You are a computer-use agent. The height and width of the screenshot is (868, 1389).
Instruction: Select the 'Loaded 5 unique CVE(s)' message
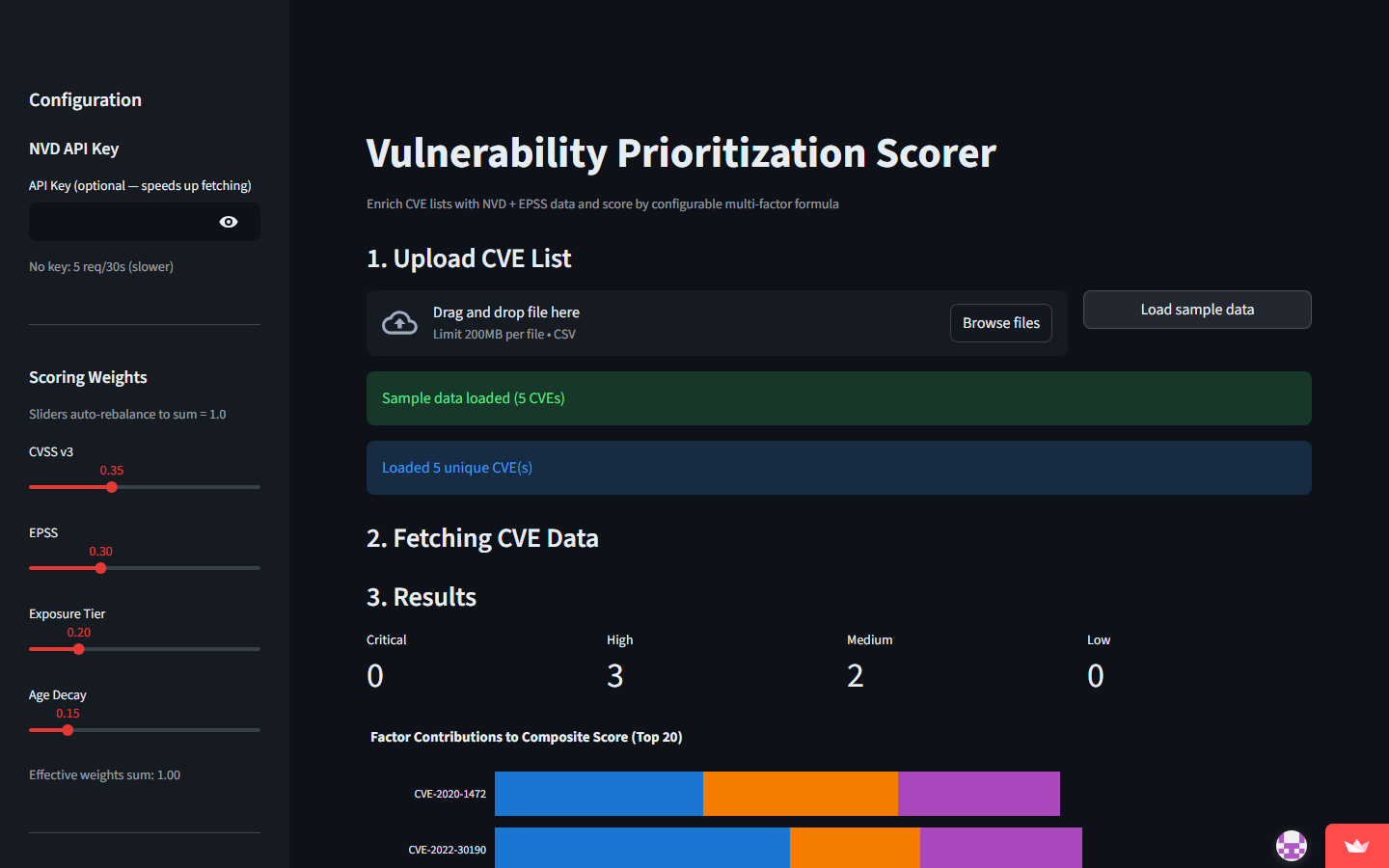(838, 467)
